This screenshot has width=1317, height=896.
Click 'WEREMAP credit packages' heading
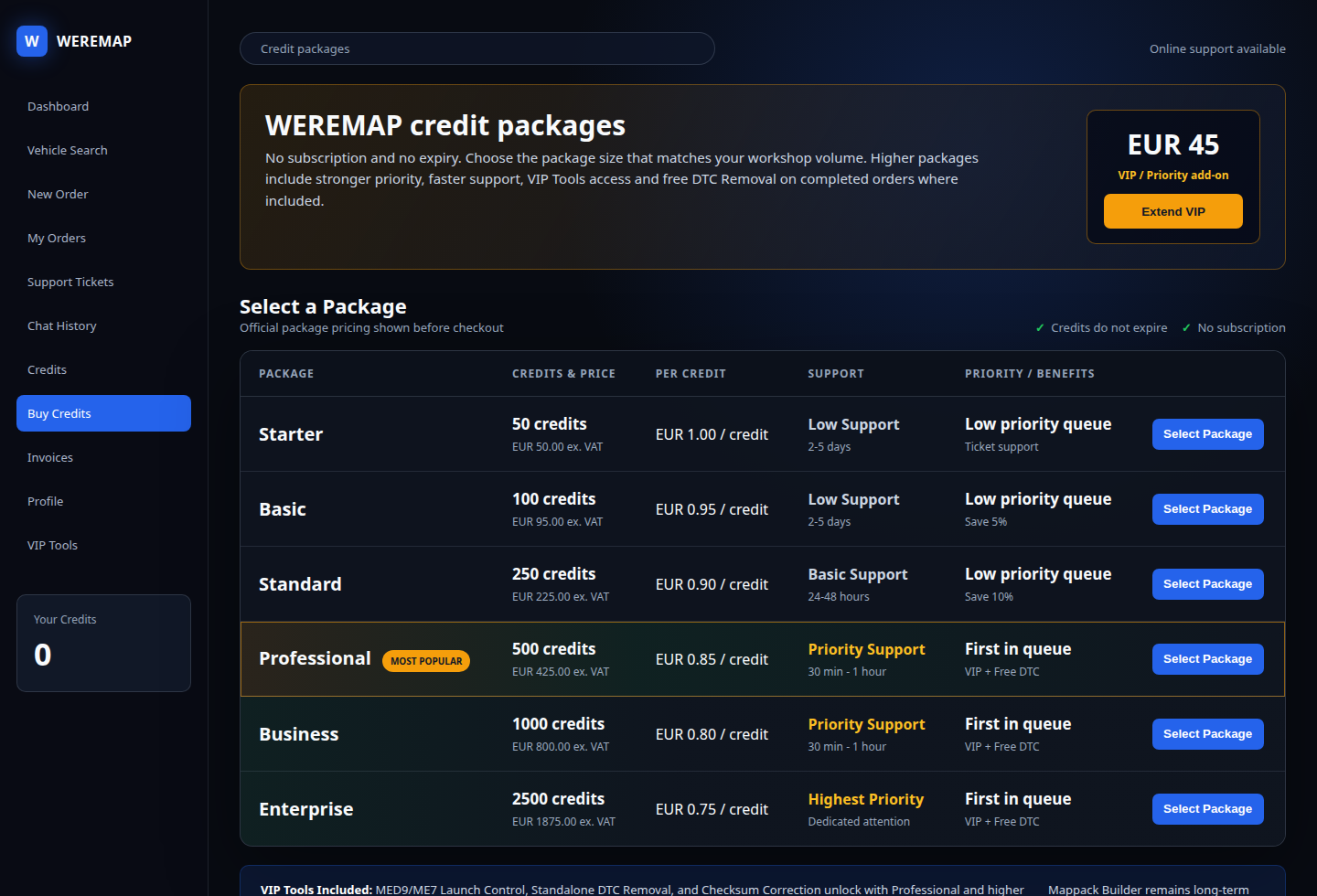pos(445,125)
